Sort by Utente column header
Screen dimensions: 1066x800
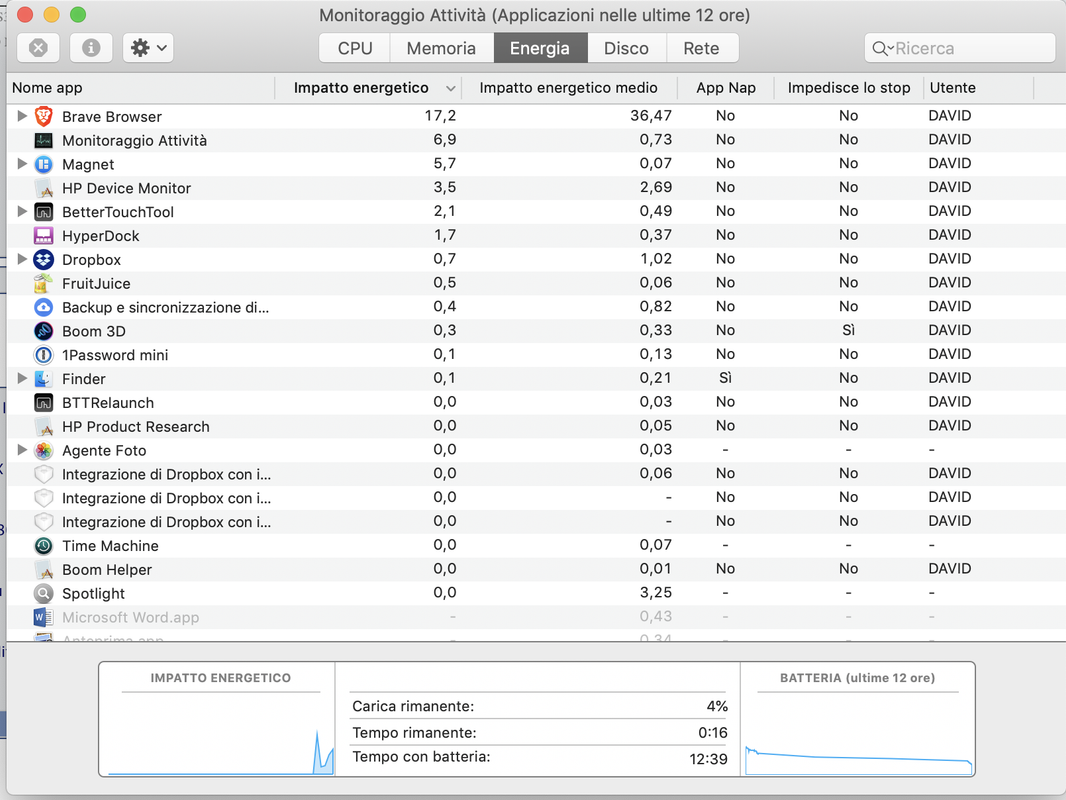pyautogui.click(x=978, y=88)
